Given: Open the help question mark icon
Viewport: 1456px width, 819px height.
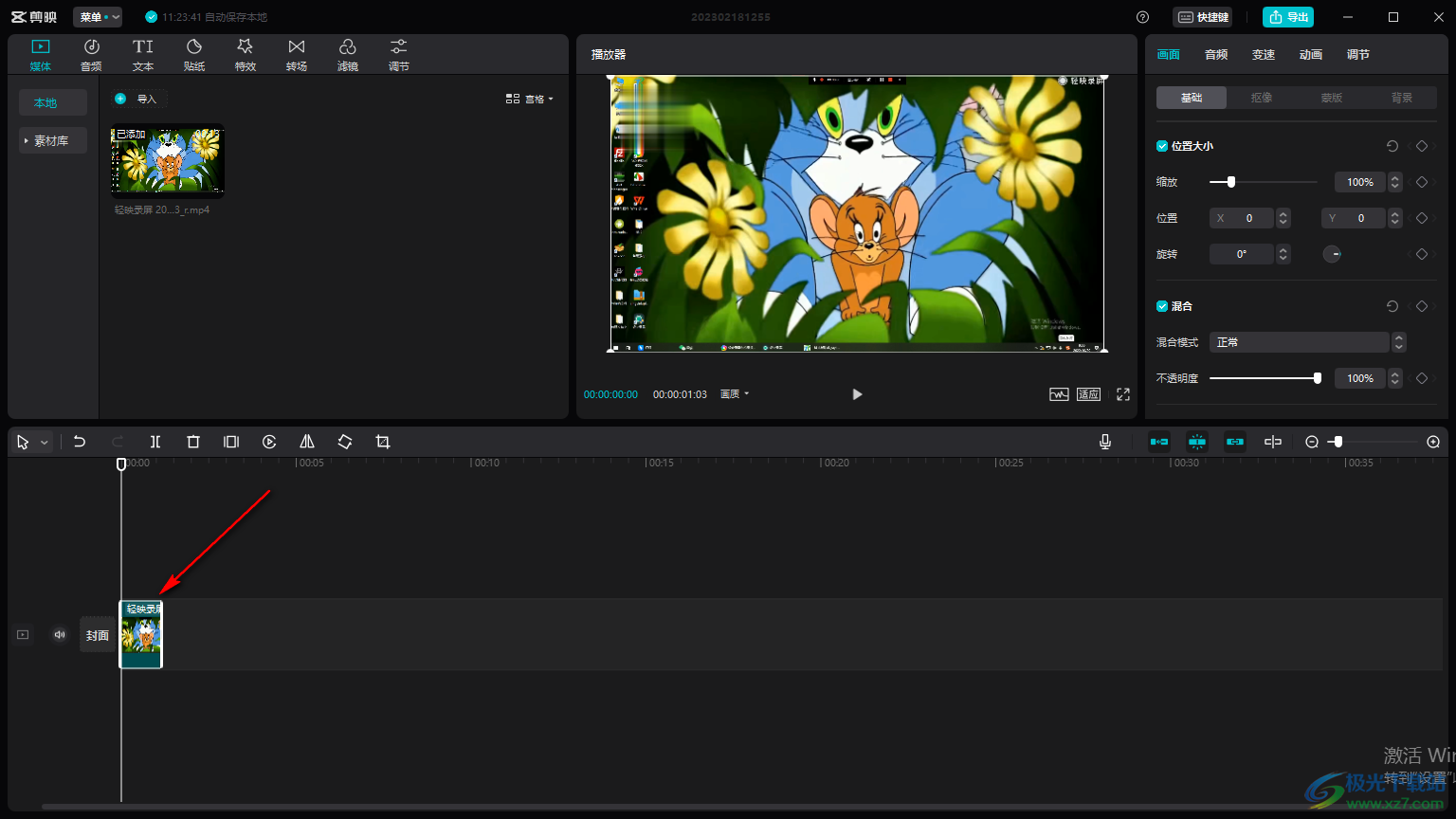Looking at the screenshot, I should click(x=1142, y=17).
